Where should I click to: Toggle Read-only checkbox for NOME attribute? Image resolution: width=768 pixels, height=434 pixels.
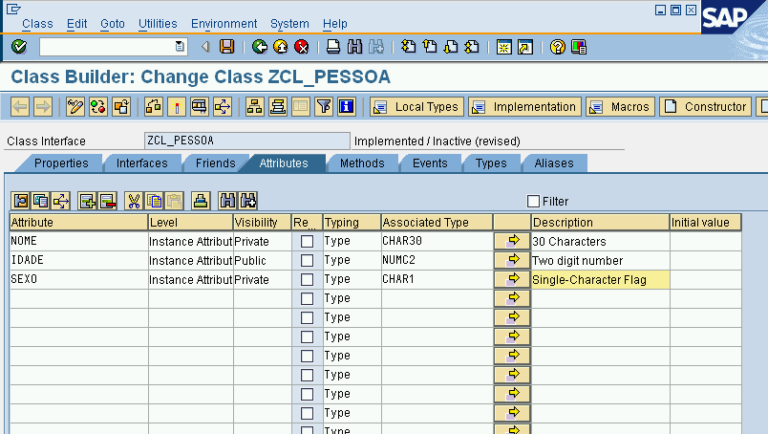pyautogui.click(x=307, y=241)
